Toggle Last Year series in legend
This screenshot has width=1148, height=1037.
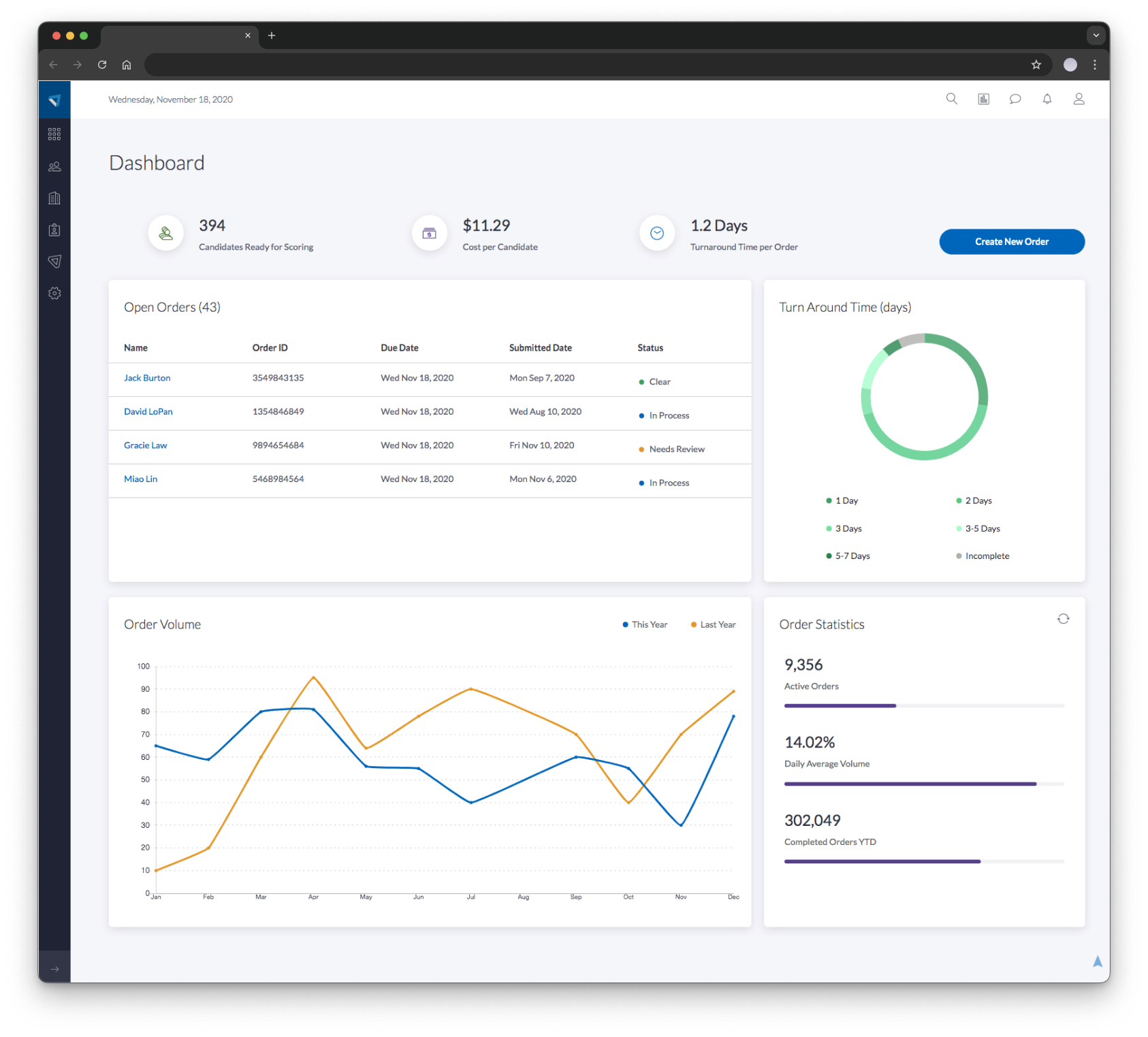[713, 625]
